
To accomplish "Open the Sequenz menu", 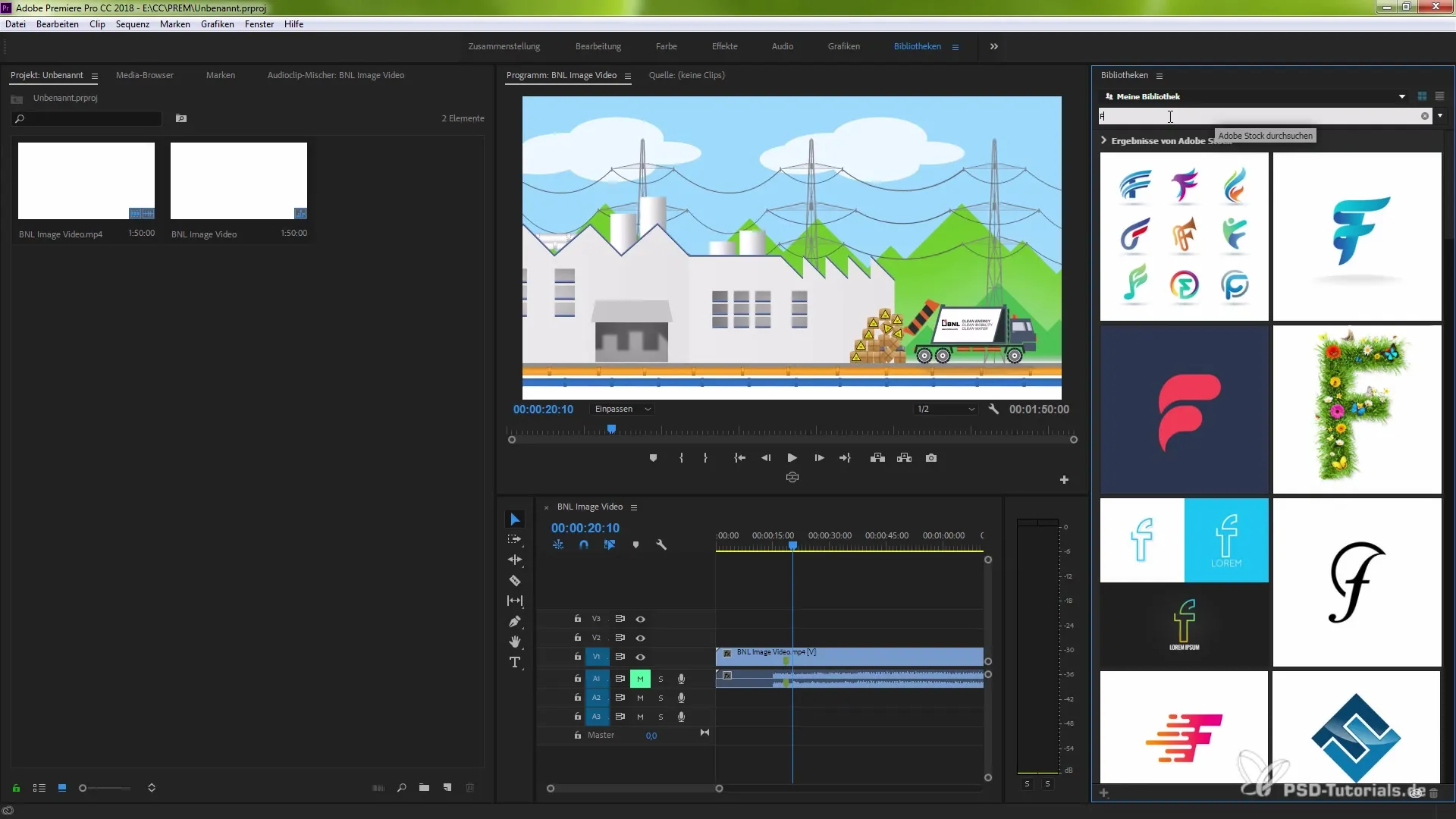I will click(132, 24).
